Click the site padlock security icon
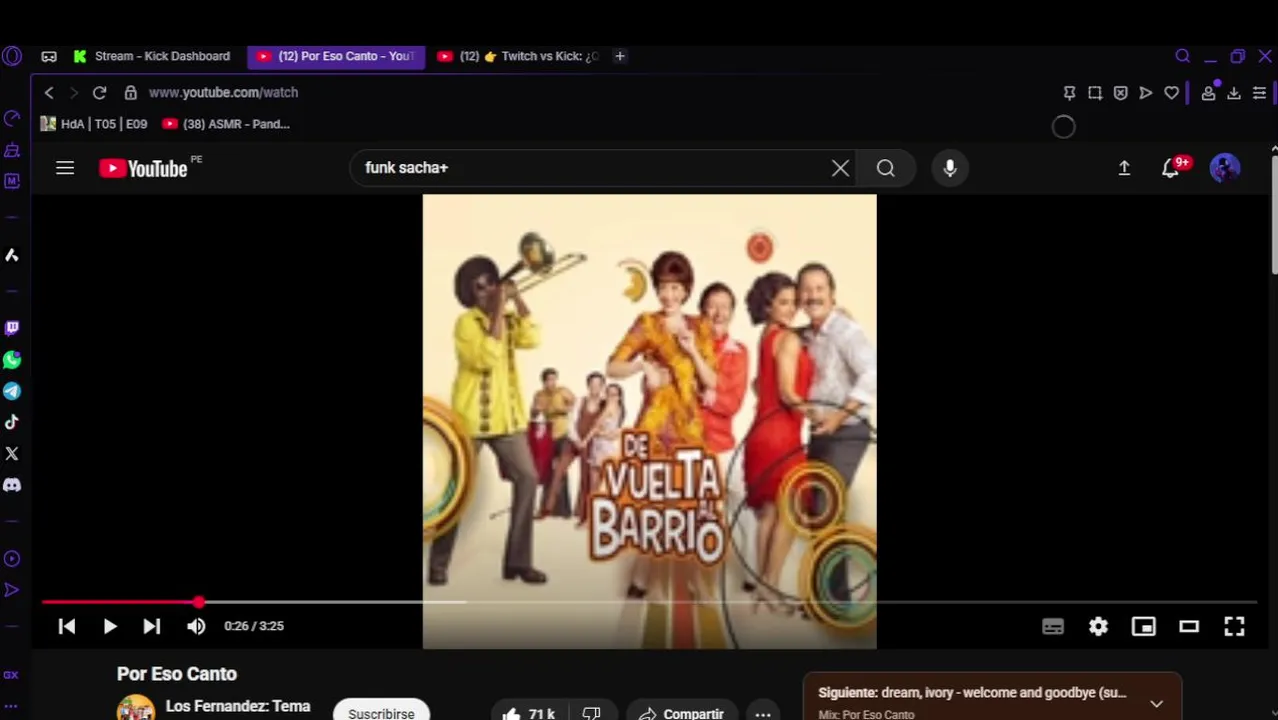Image resolution: width=1278 pixels, height=720 pixels. 130,92
